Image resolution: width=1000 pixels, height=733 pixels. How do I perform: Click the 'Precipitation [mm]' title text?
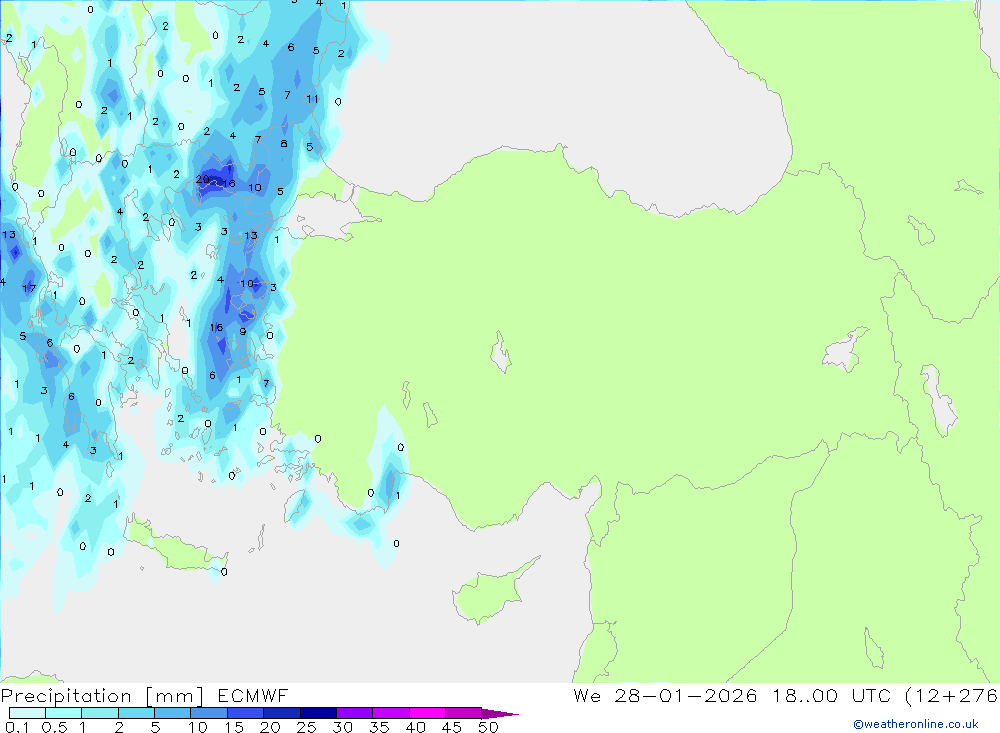[103, 696]
